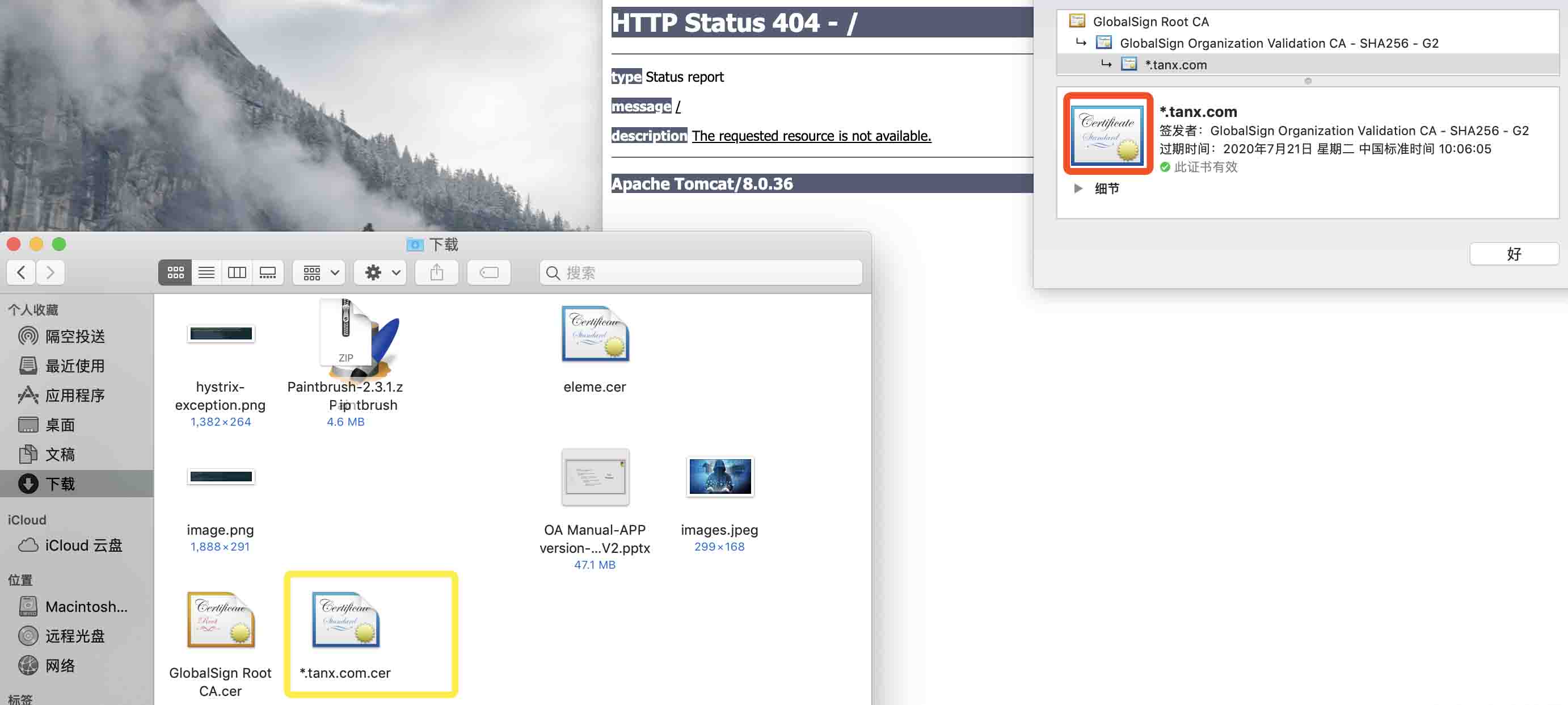Click the downloads folder icon in title bar
The height and width of the screenshot is (705, 1568).
point(415,245)
